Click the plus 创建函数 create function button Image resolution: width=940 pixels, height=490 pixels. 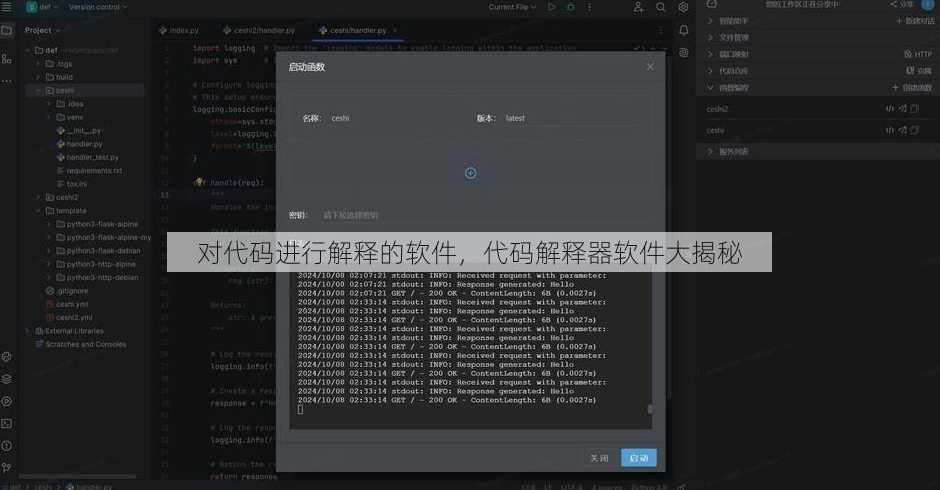[912, 88]
